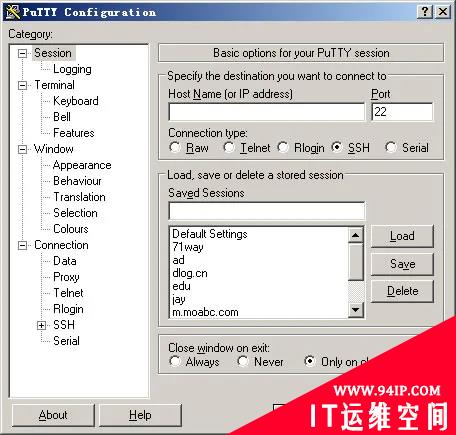Select the jay saved session
Viewport: 456px width, 435px height.
(259, 299)
